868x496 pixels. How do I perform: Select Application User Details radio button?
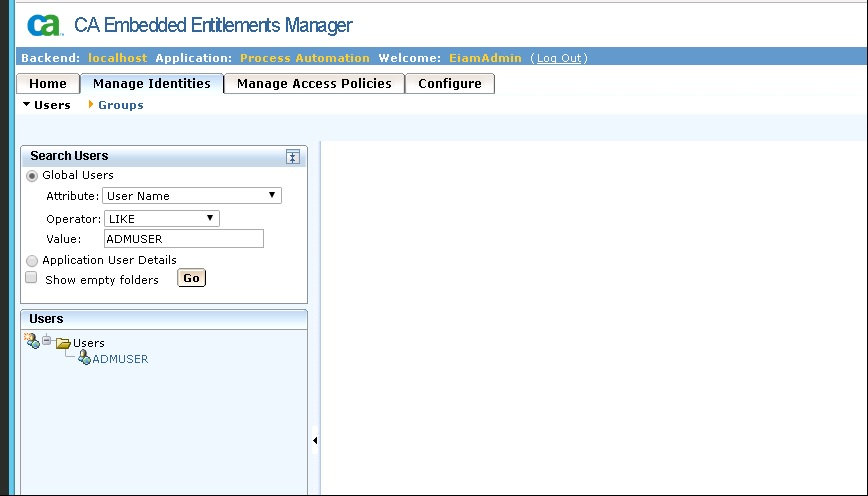coord(32,261)
